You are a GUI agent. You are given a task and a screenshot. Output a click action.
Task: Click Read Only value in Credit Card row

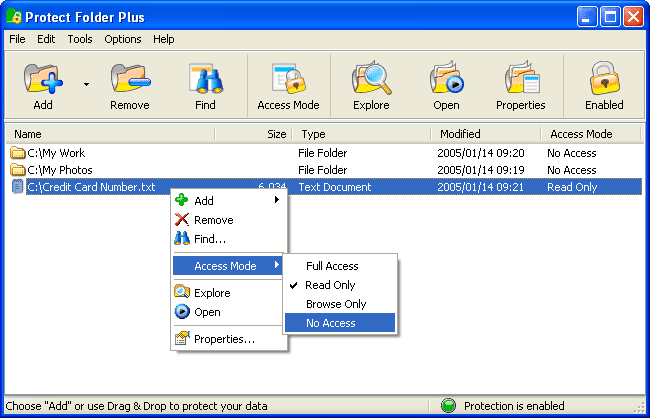572,187
